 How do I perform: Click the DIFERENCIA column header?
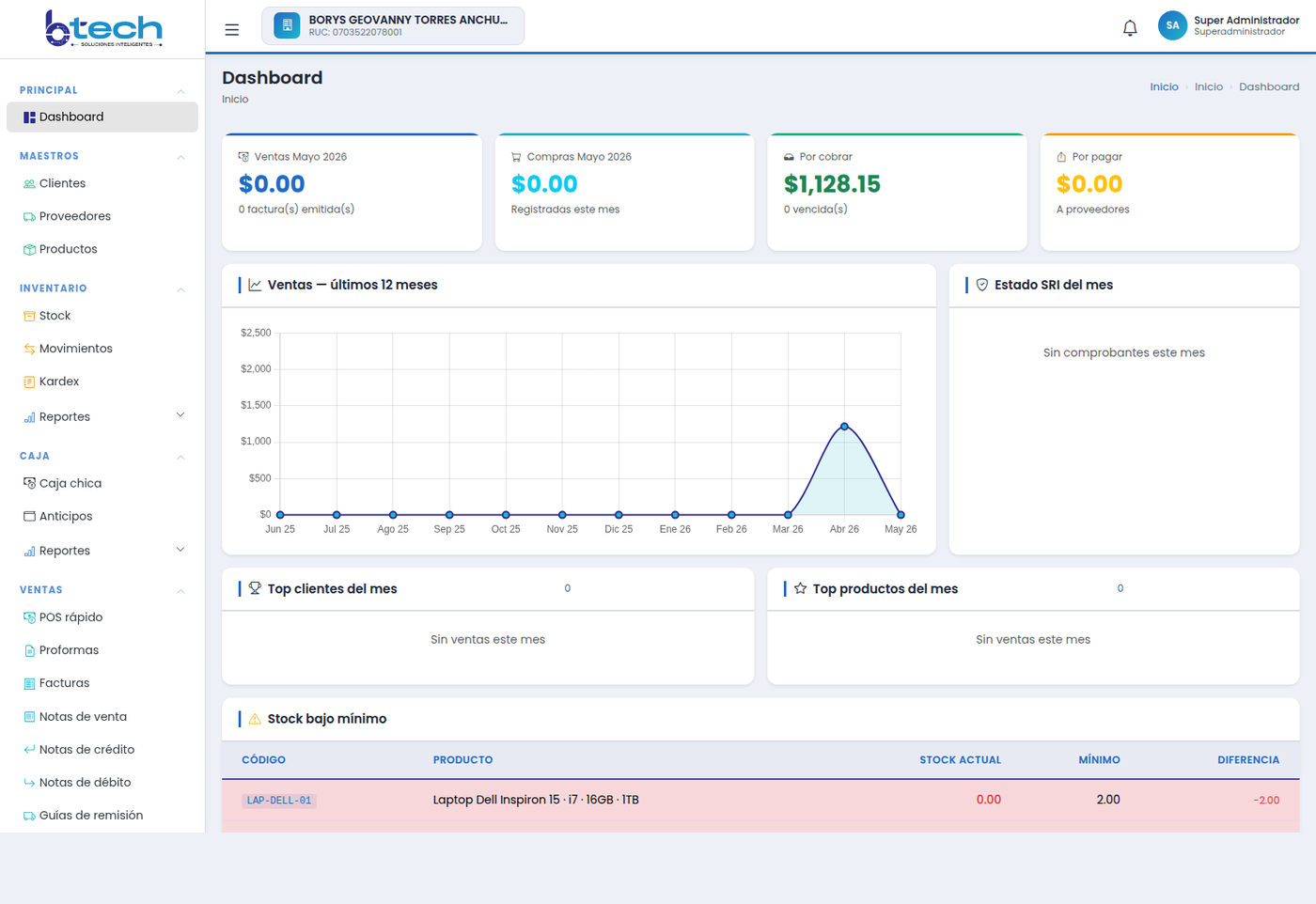click(x=1248, y=760)
